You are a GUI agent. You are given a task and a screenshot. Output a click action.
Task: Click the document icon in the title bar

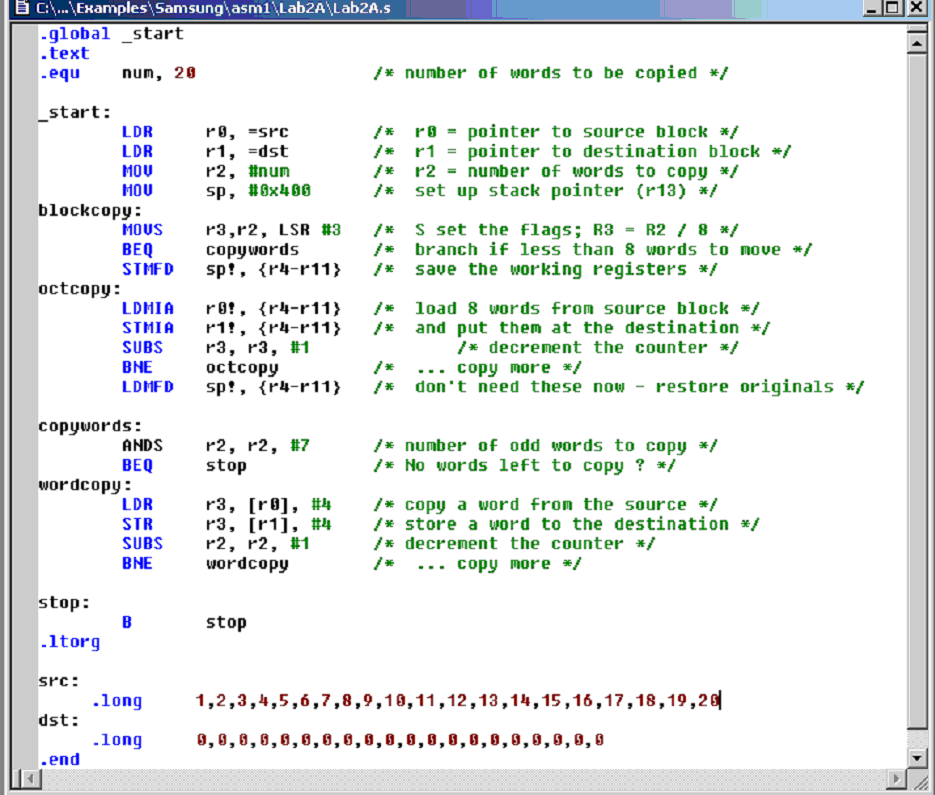[22, 7]
